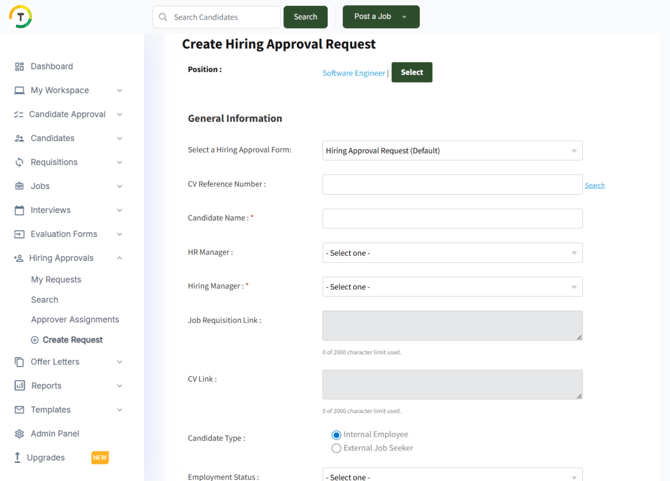Click the Jobs briefcase icon
Image resolution: width=670 pixels, height=481 pixels.
tap(19, 187)
